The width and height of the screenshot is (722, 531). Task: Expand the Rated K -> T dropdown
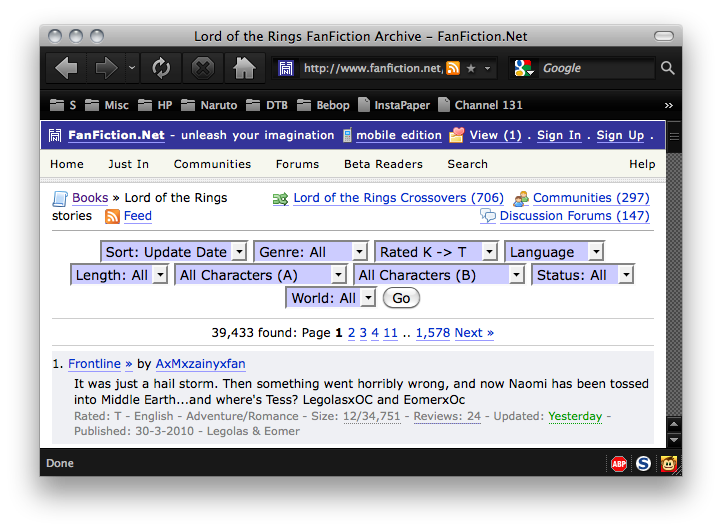[x=436, y=252]
